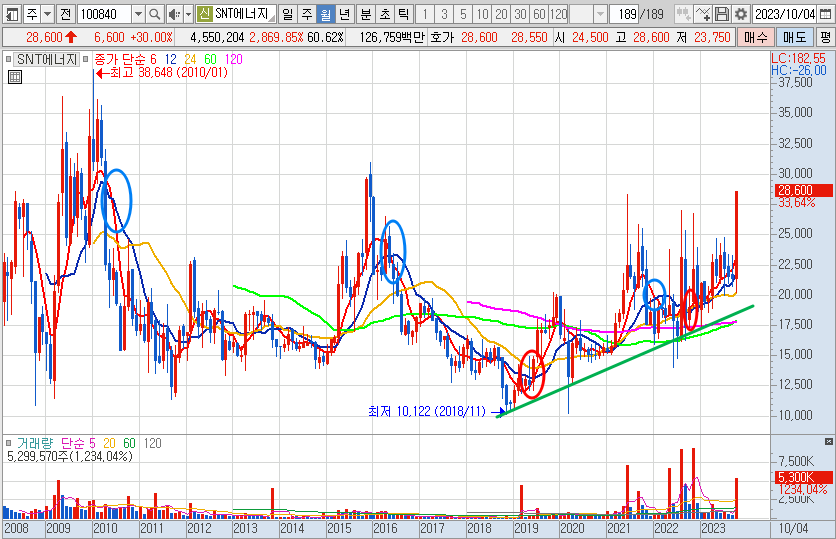Click the 최고 38,648 (2010/01) label
The width and height of the screenshot is (836, 539).
click(169, 73)
